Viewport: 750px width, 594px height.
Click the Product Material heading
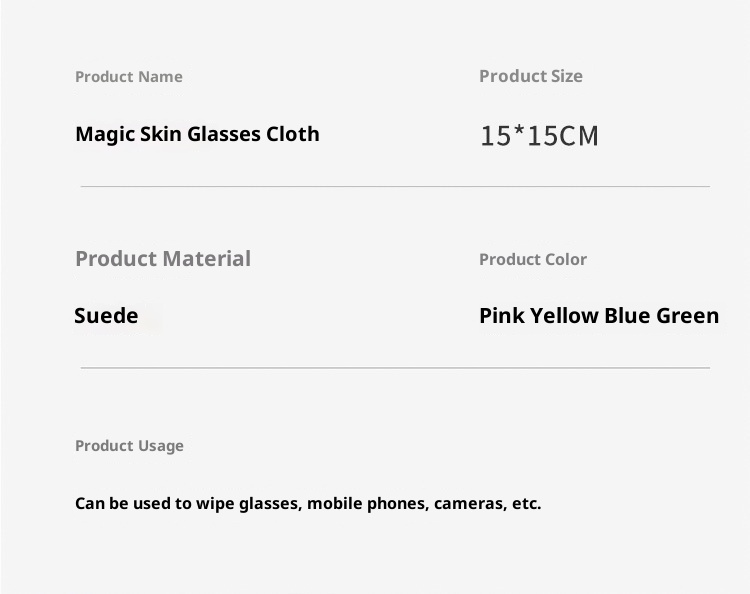[163, 259]
